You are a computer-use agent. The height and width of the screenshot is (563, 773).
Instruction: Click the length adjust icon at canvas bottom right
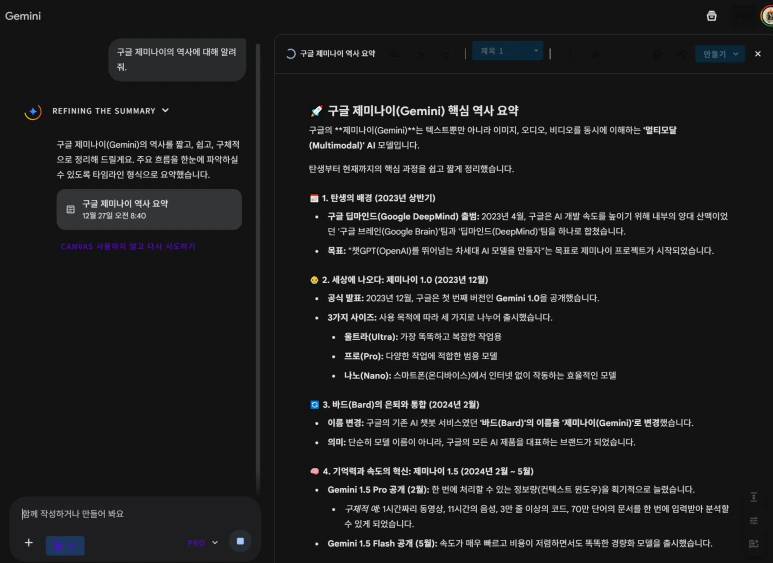[753, 497]
